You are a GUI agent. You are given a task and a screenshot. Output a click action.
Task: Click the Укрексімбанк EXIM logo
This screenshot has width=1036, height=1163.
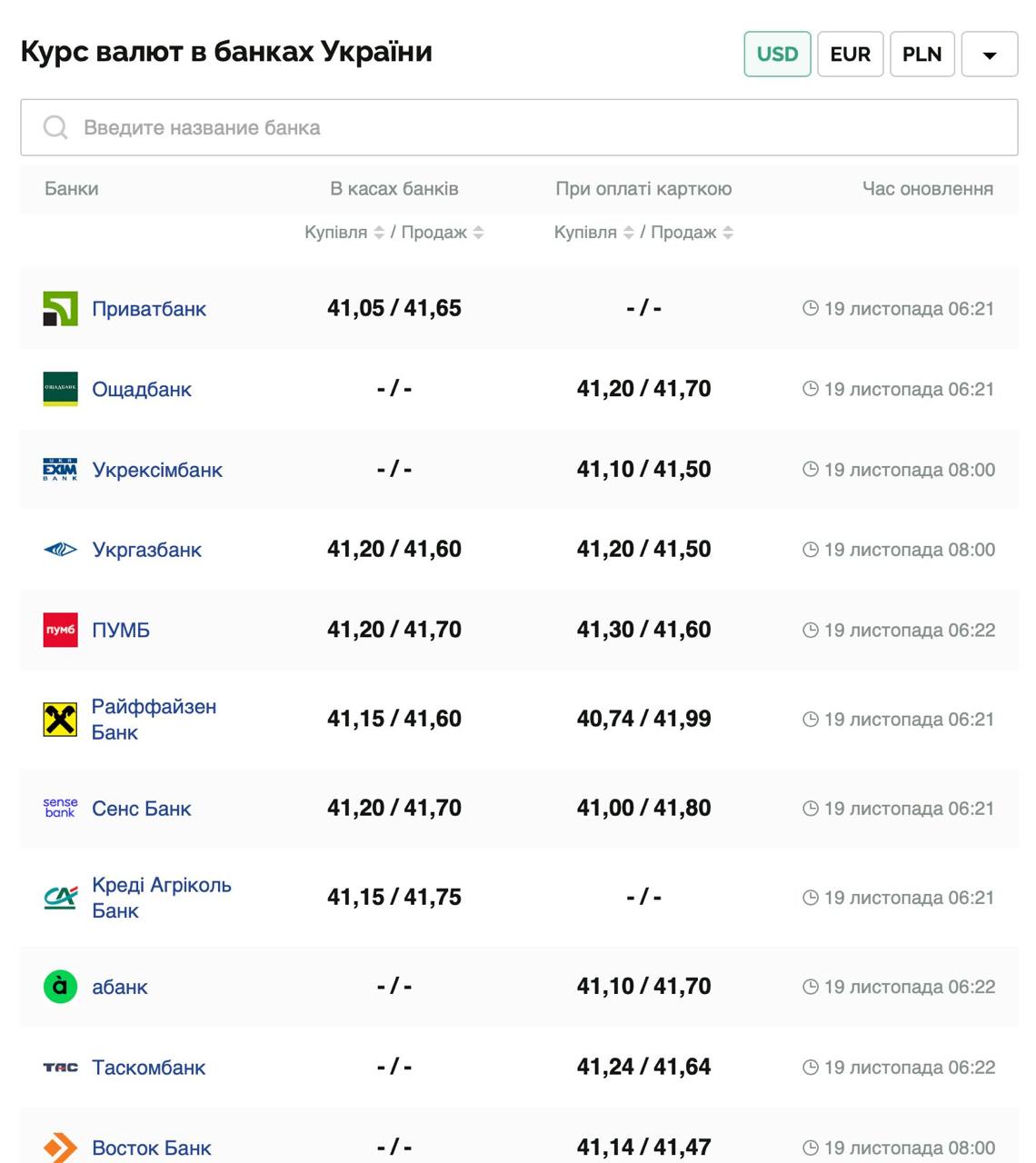pyautogui.click(x=60, y=470)
